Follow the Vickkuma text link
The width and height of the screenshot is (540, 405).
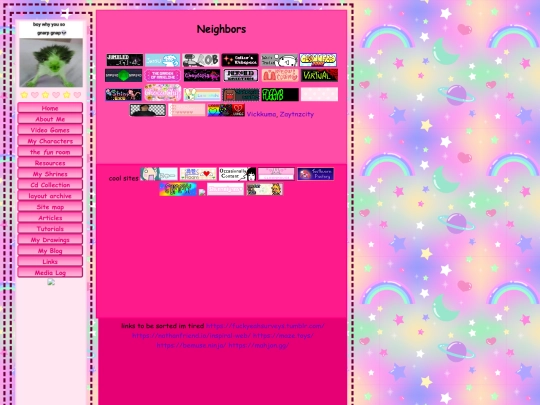(262, 114)
